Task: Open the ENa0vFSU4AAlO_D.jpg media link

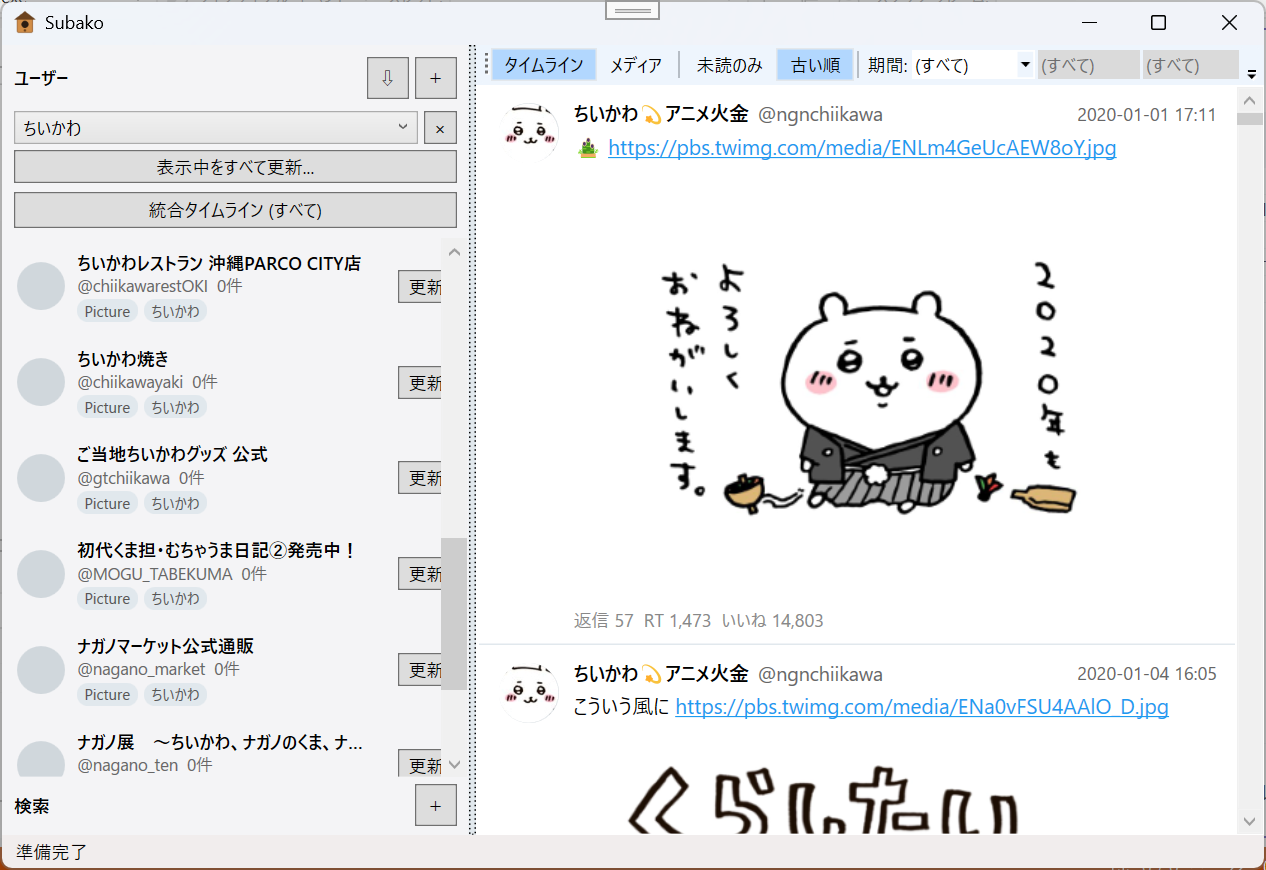Action: click(922, 707)
